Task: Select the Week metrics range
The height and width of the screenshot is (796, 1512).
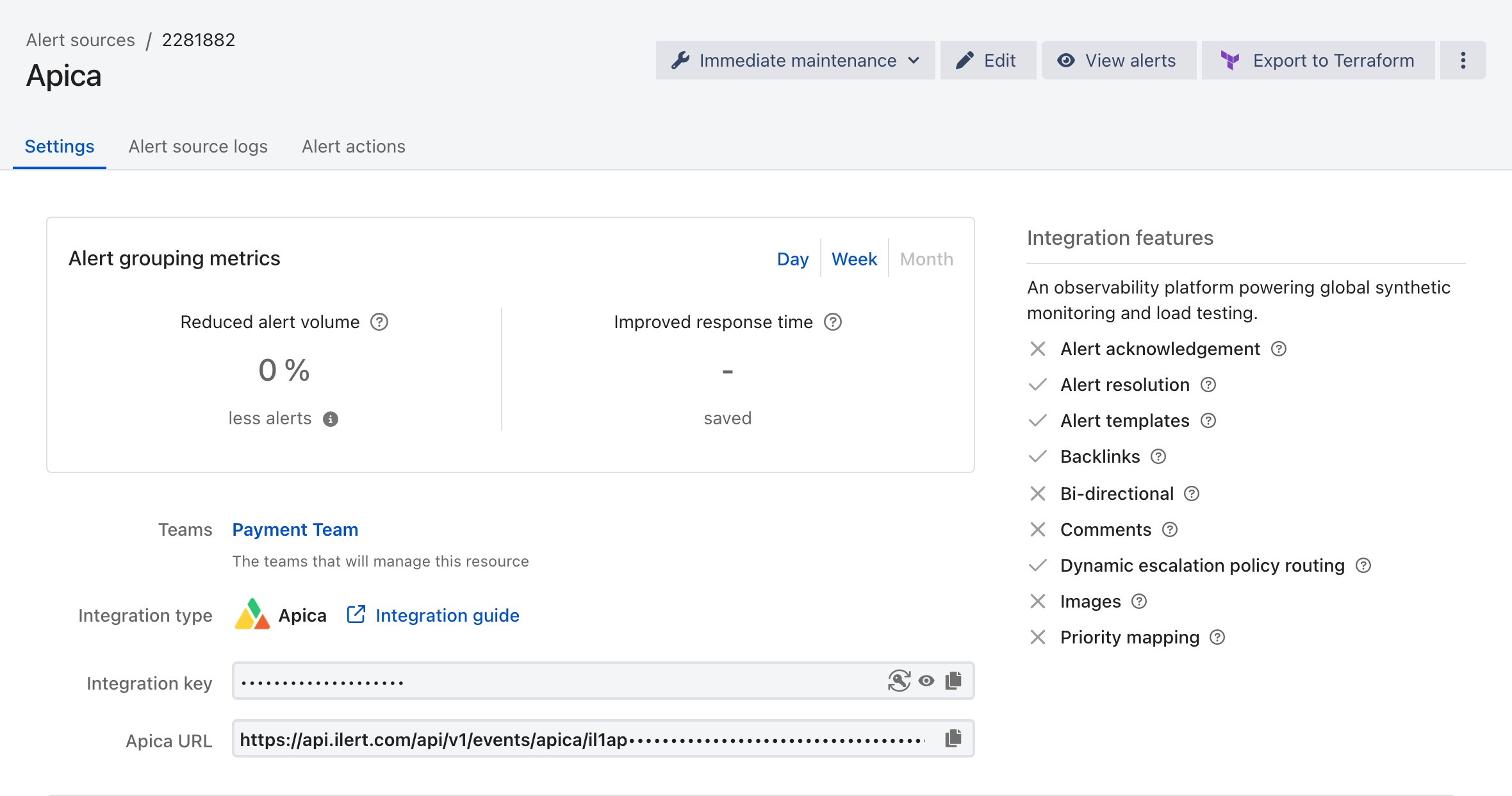Action: 854,259
